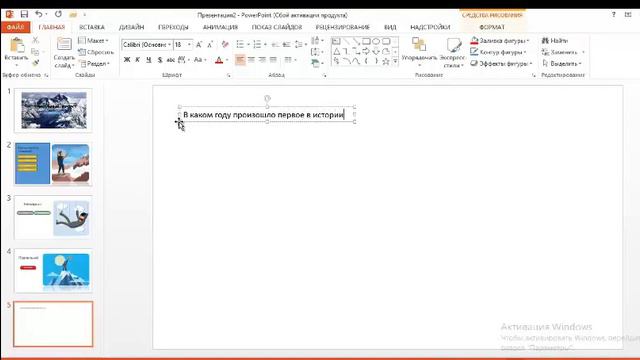Select the rectangle shape in gallery
640x360 pixels.
tap(366, 41)
